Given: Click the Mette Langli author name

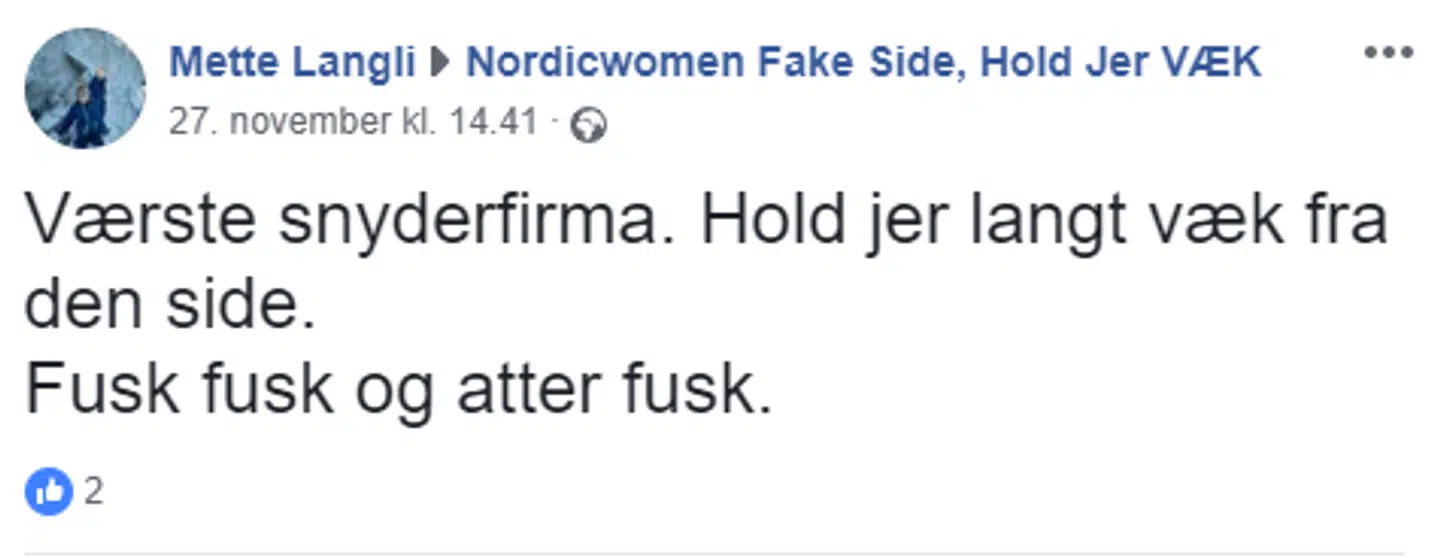Looking at the screenshot, I should tap(292, 63).
